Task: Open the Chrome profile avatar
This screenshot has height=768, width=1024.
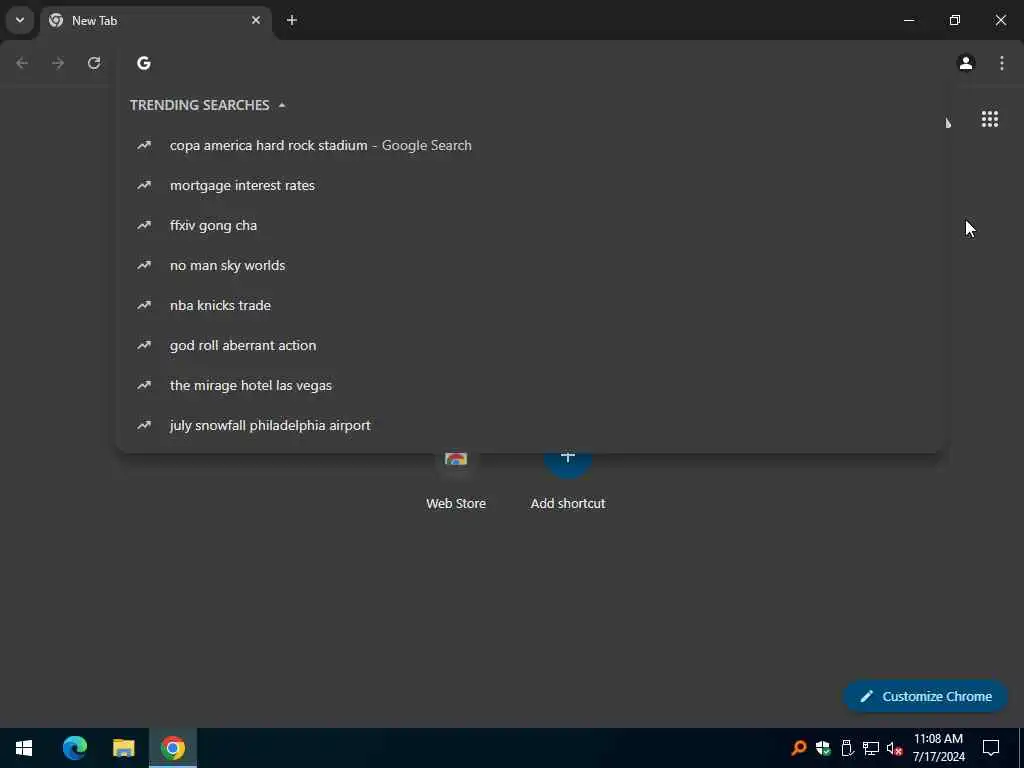Action: point(966,63)
